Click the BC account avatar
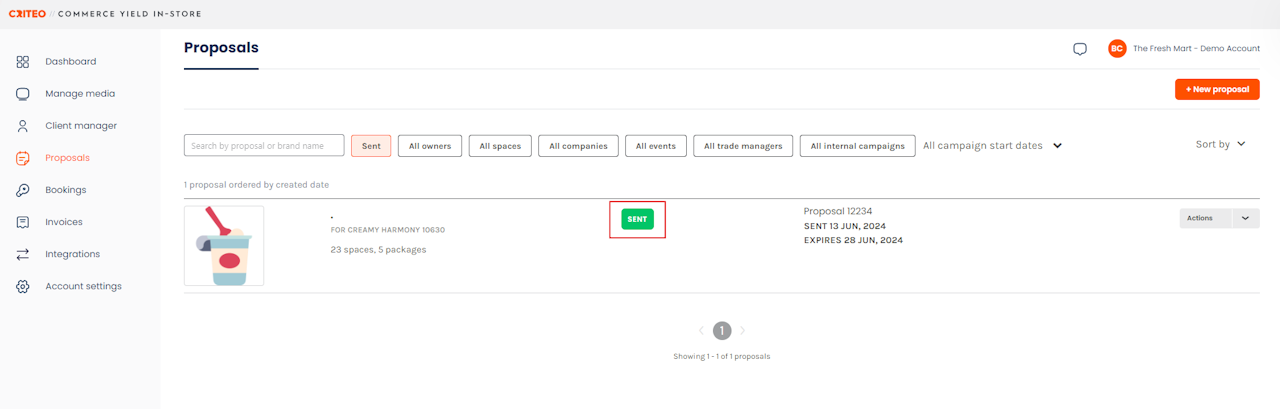This screenshot has width=1280, height=409. point(1117,49)
